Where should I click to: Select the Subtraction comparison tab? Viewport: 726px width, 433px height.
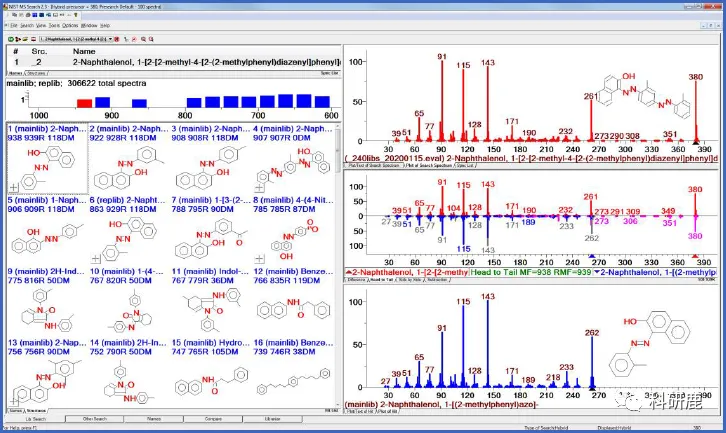point(437,280)
